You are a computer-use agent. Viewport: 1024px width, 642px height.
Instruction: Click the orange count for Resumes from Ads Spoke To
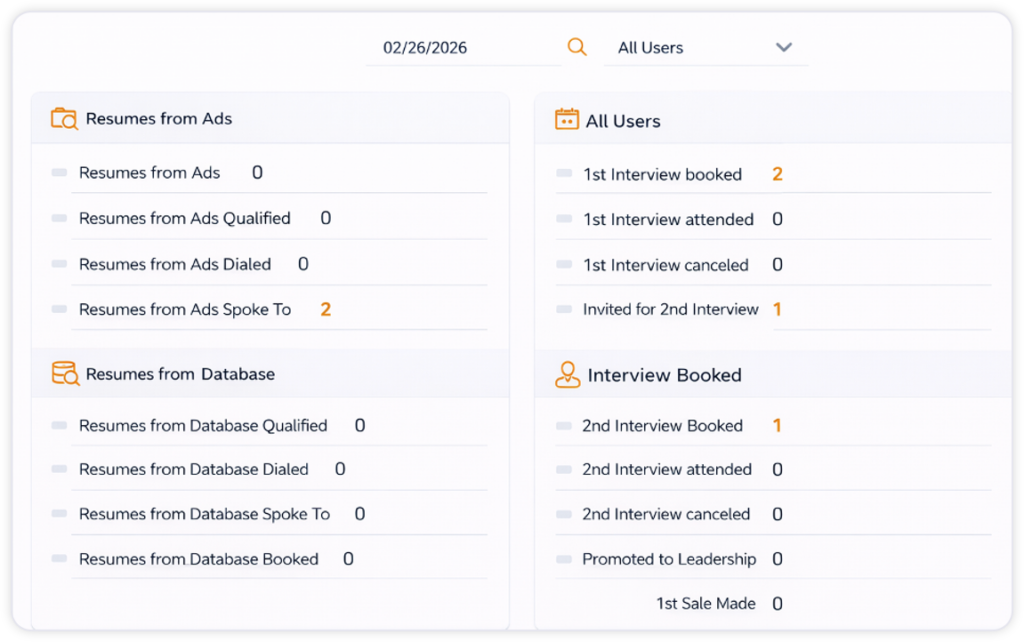(326, 310)
